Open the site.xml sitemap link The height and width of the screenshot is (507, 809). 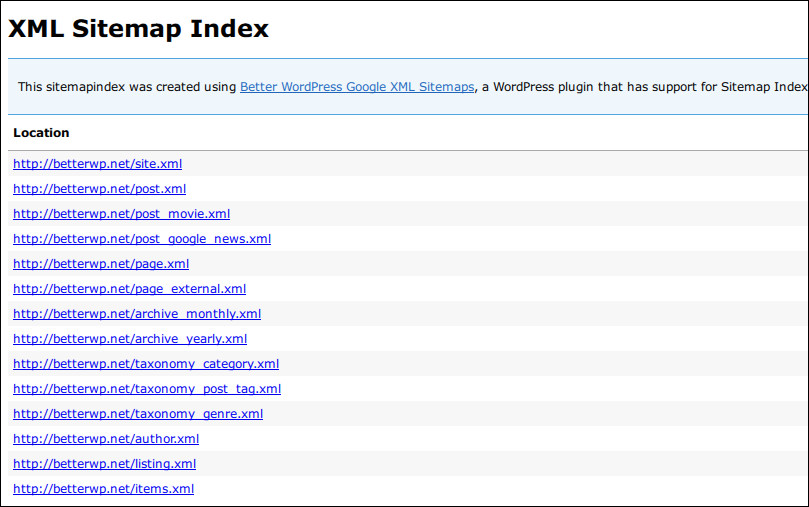97,164
